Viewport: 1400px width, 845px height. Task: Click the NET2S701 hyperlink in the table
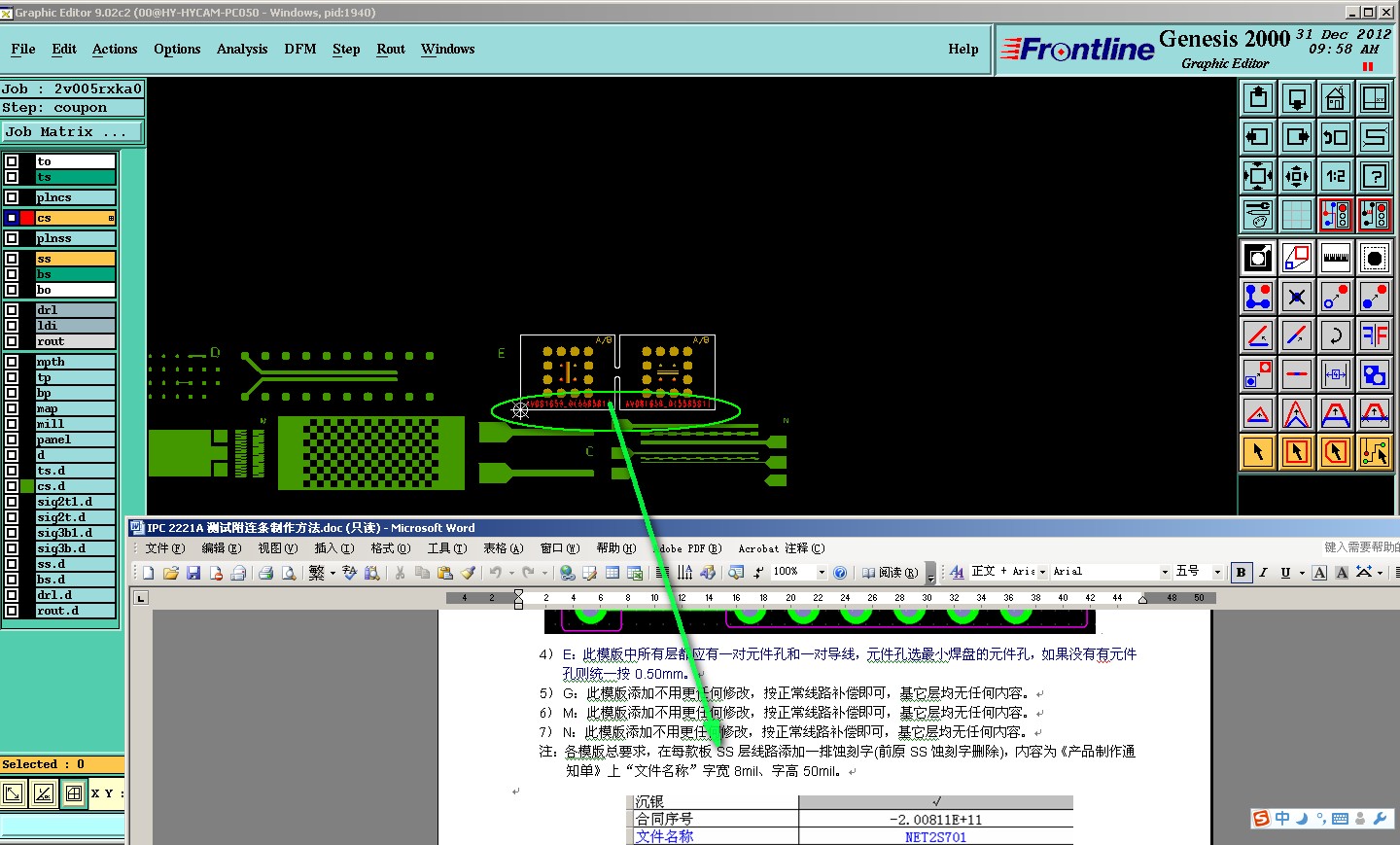tap(935, 837)
